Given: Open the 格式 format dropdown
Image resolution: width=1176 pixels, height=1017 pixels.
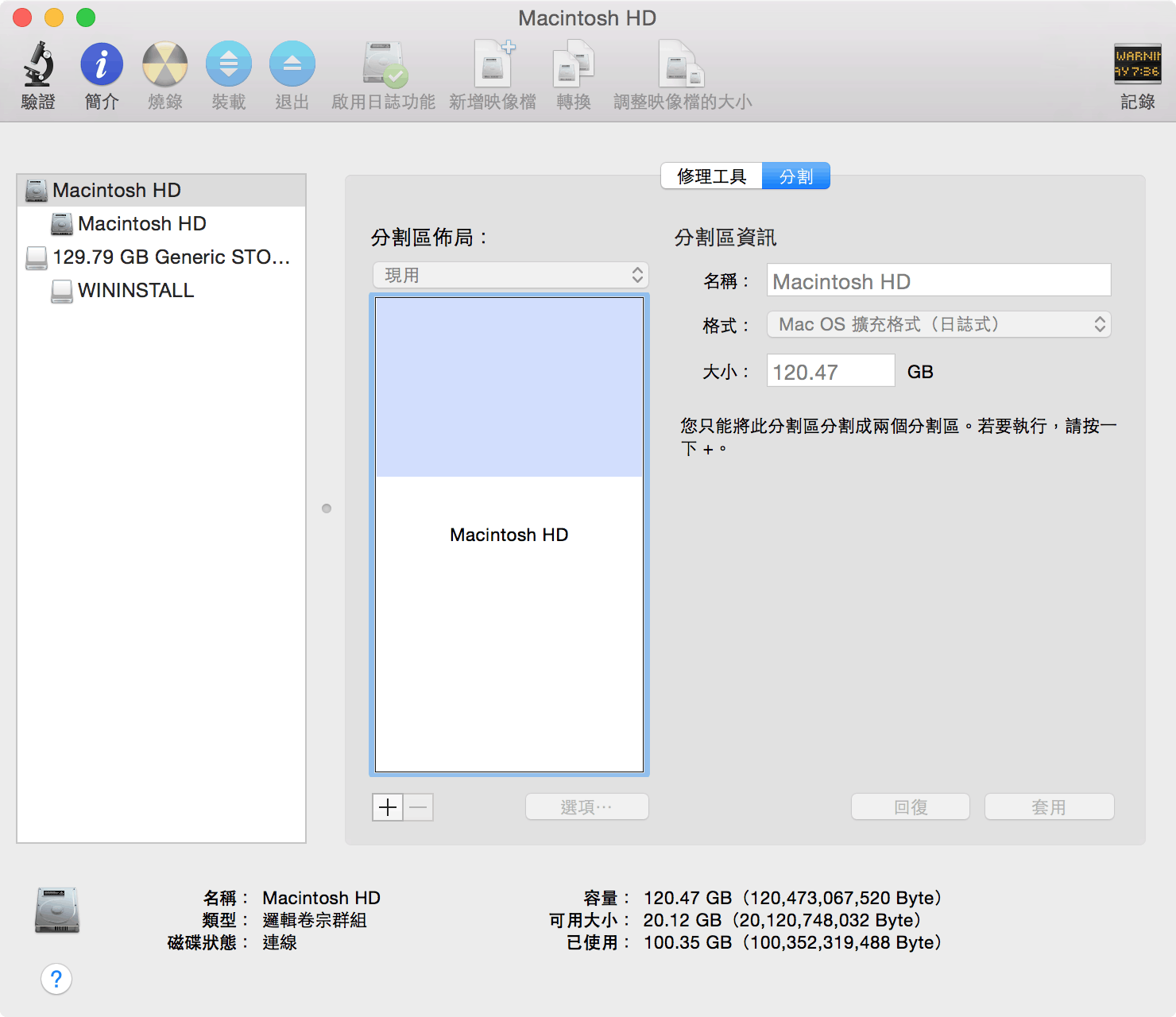Looking at the screenshot, I should (x=938, y=324).
